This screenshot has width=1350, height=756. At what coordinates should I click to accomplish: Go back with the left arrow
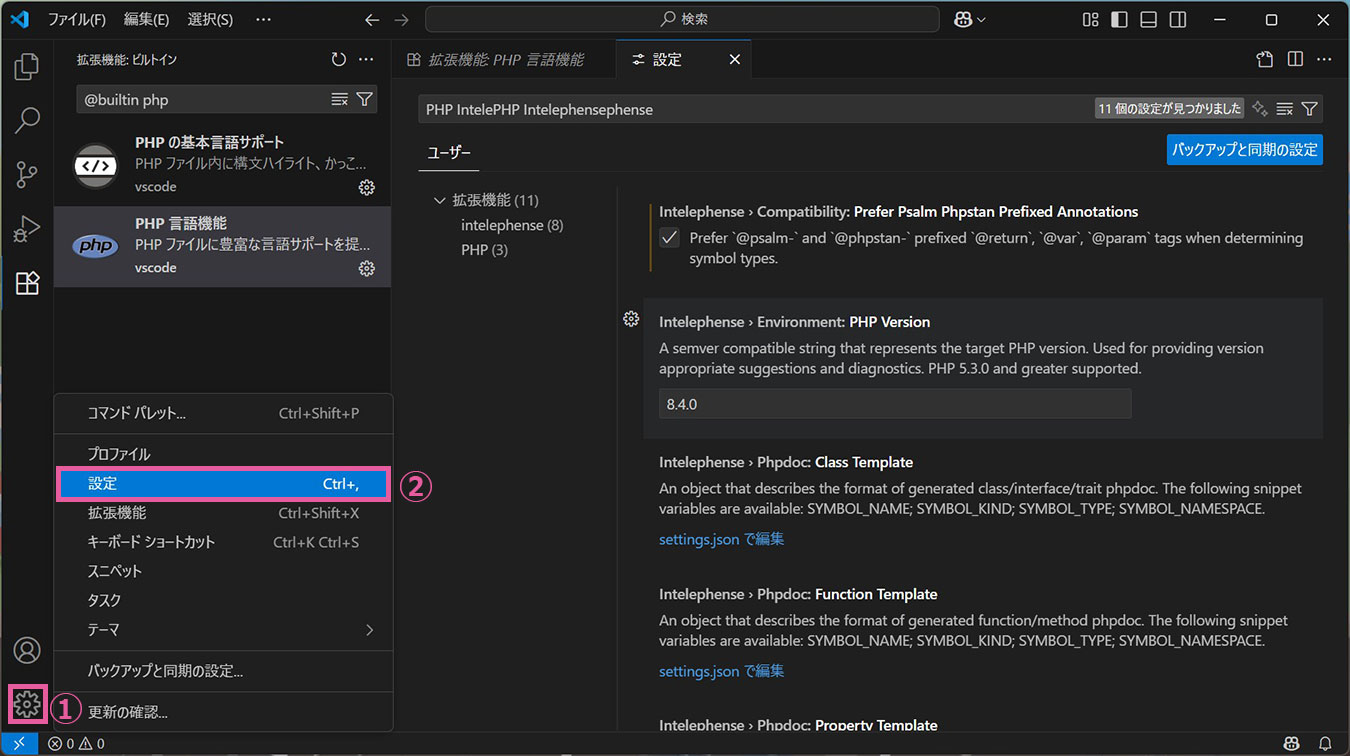(372, 20)
